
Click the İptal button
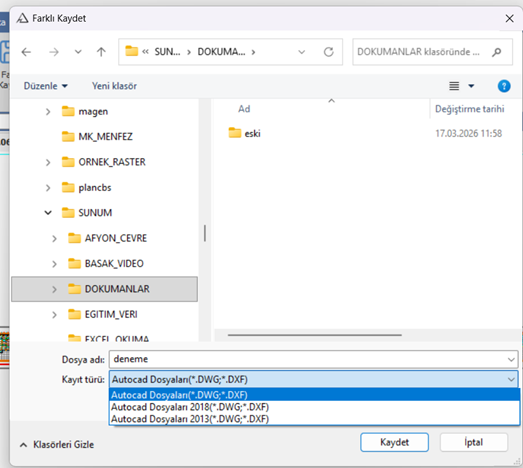coord(474,442)
